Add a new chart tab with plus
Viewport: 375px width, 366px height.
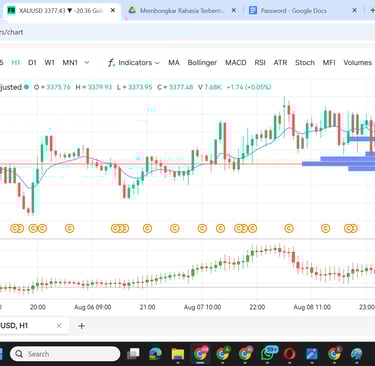pos(81,326)
